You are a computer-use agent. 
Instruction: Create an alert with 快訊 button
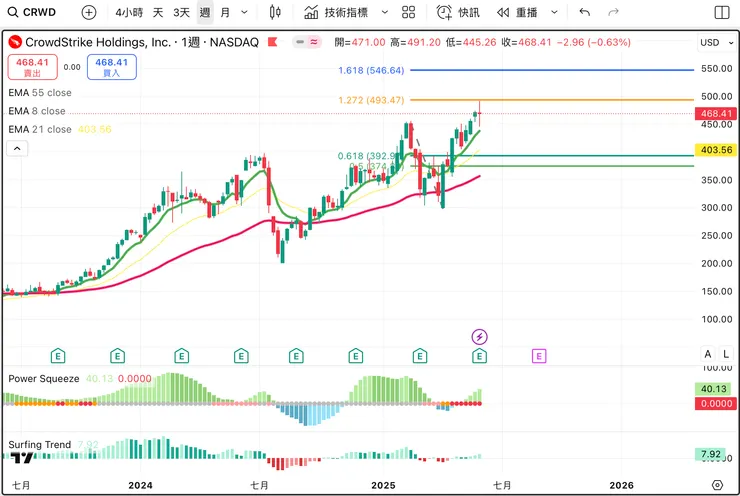click(x=458, y=12)
